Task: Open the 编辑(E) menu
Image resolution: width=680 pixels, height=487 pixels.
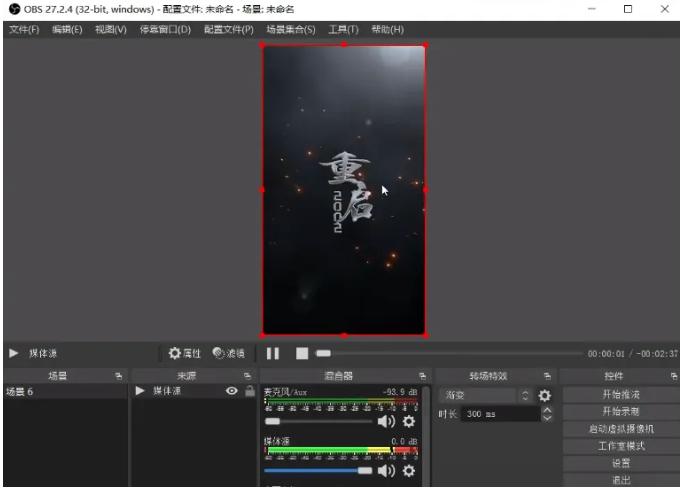Action: [x=67, y=29]
